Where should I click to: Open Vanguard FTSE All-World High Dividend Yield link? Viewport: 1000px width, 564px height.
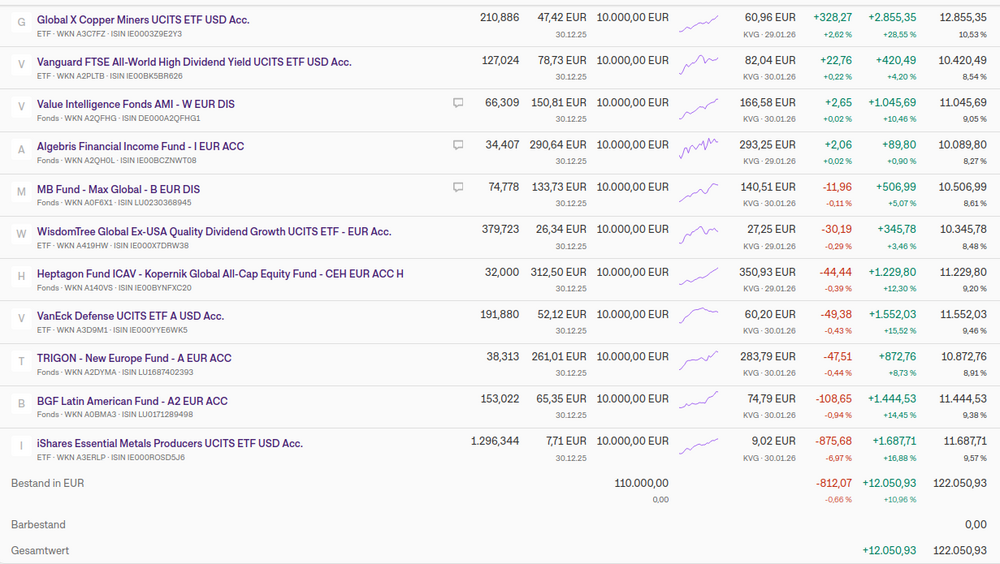click(x=194, y=62)
